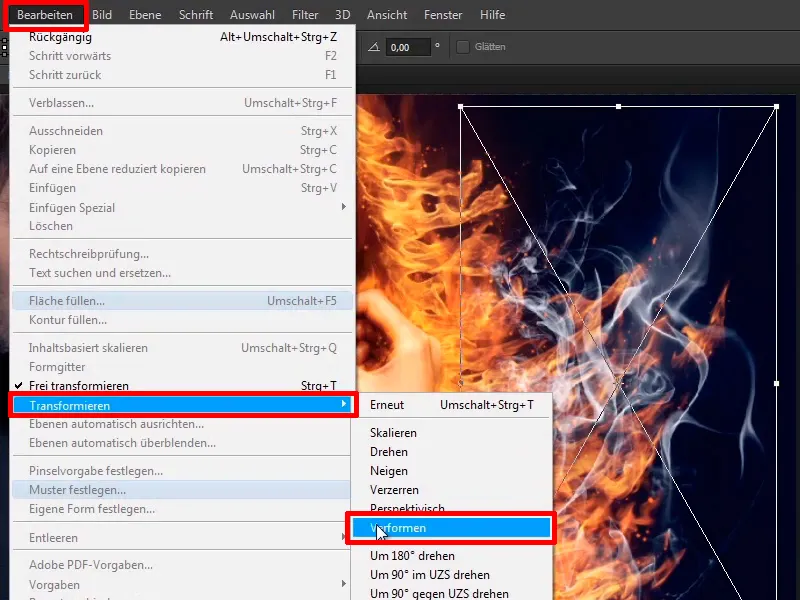Select Um 90° im UZS drehen
800x600 pixels.
coord(451,574)
